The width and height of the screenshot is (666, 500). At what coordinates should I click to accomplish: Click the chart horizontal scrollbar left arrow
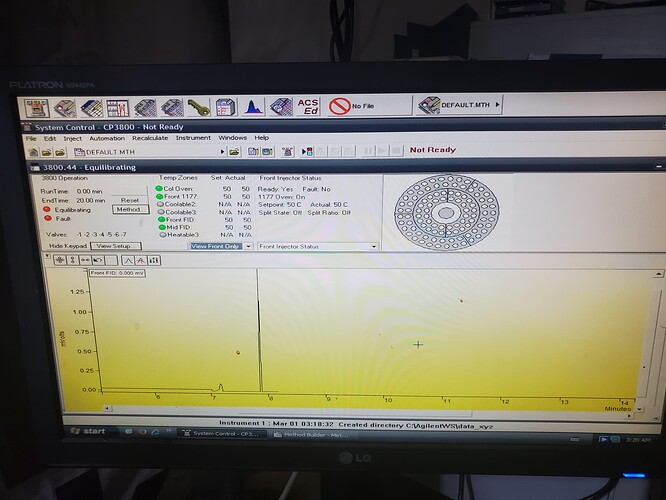point(107,408)
